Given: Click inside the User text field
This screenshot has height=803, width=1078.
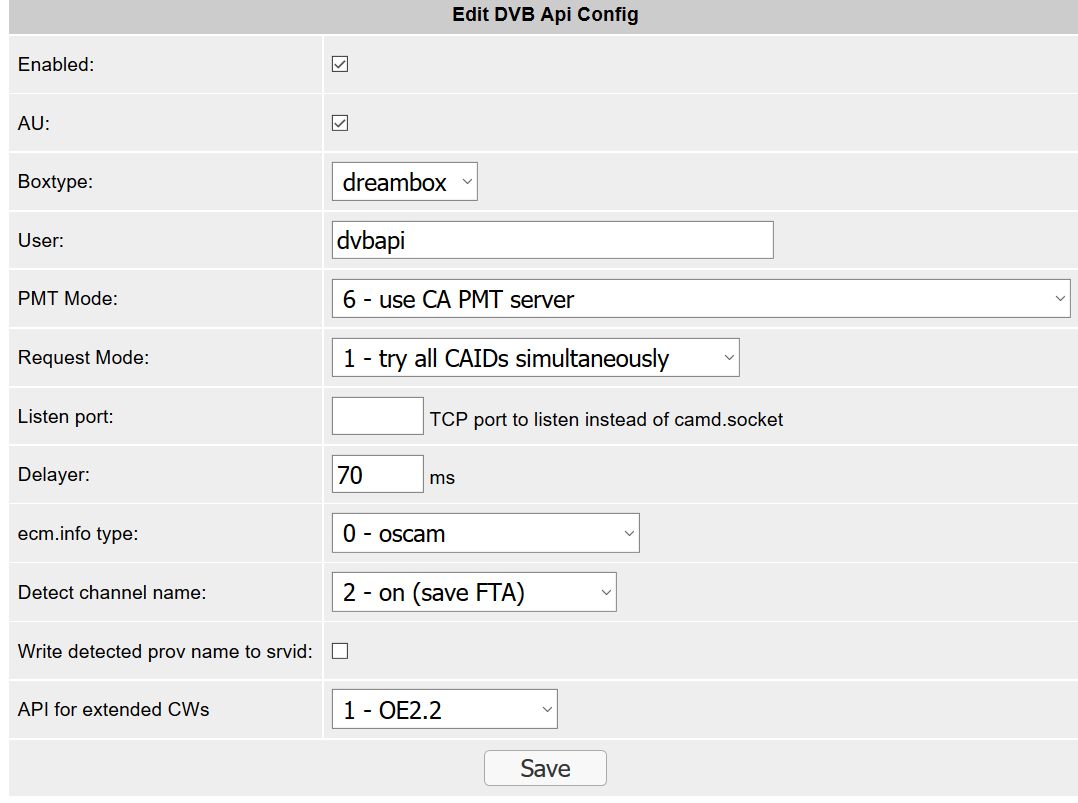Looking at the screenshot, I should point(552,241).
